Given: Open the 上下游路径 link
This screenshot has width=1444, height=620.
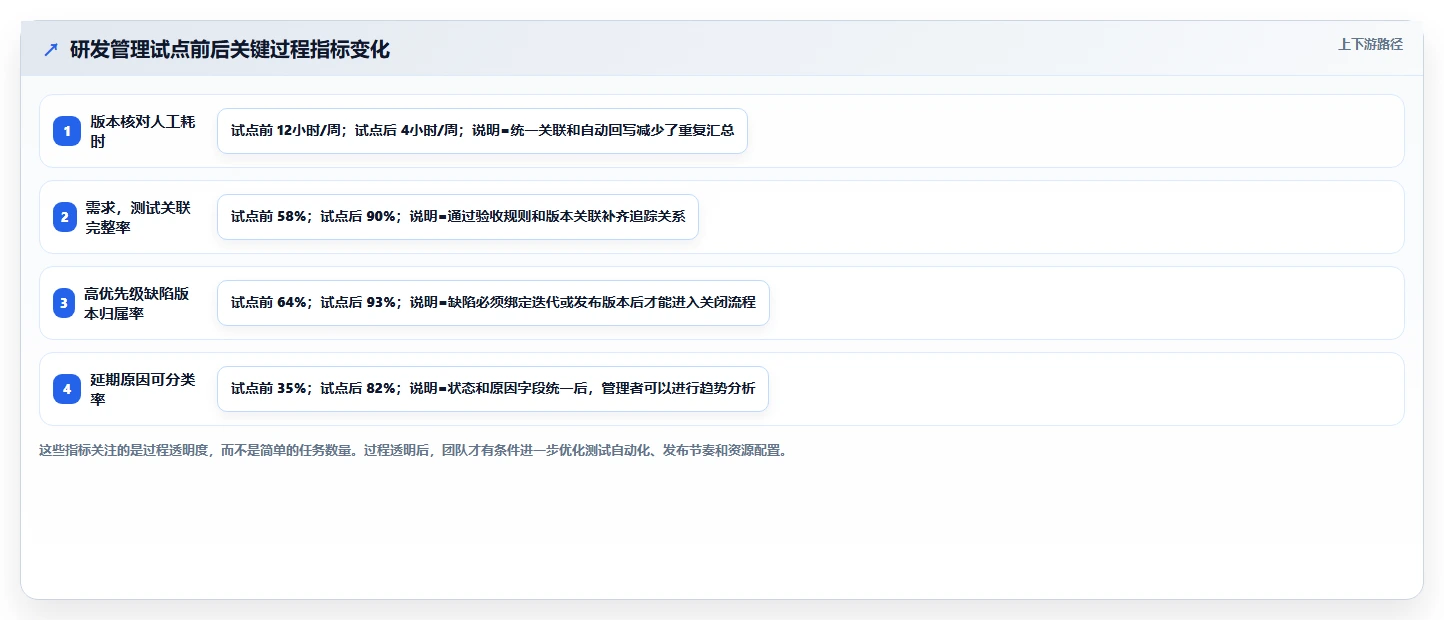Looking at the screenshot, I should pyautogui.click(x=1371, y=44).
